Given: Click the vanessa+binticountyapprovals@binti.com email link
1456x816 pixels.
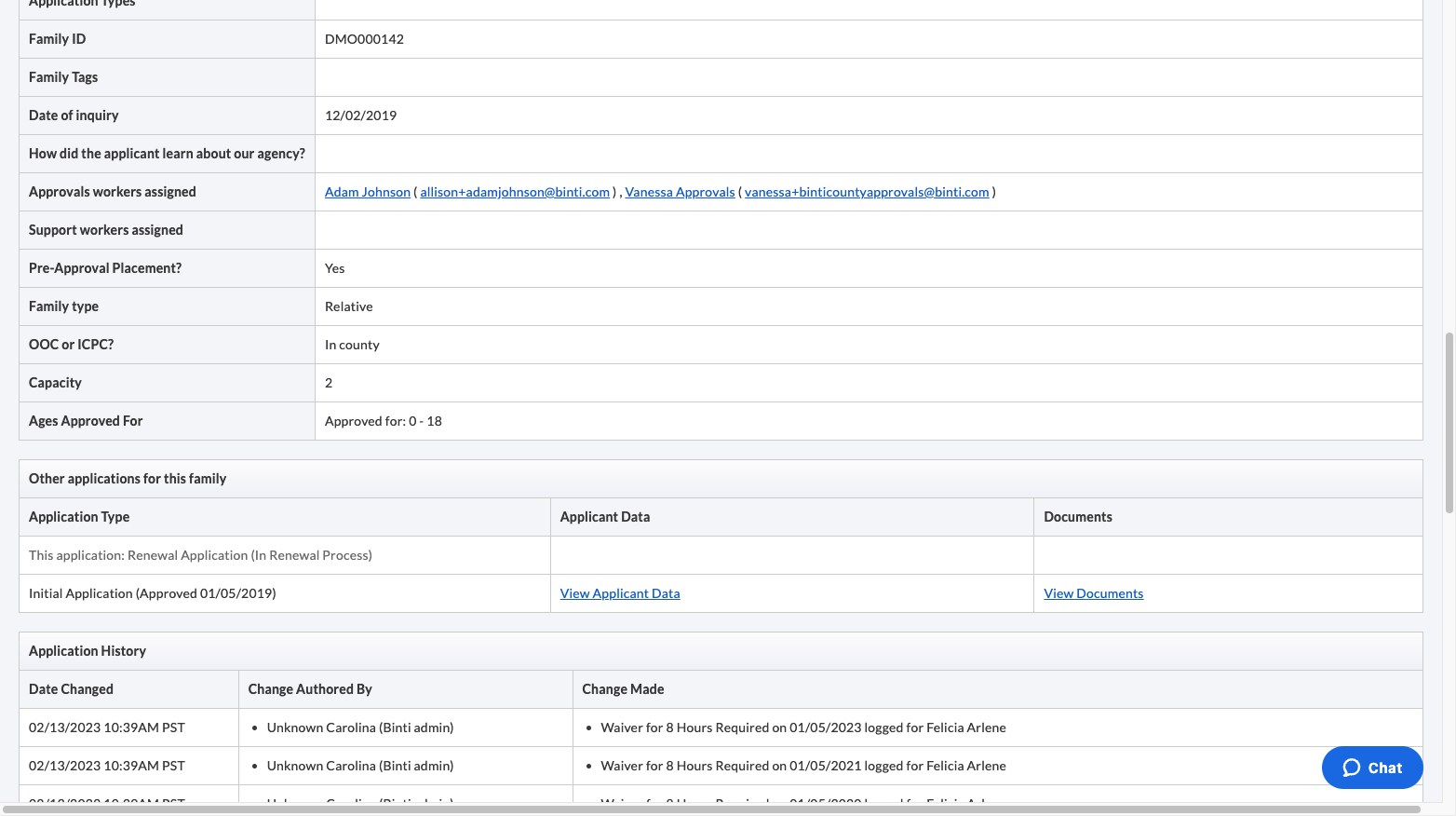Looking at the screenshot, I should point(867,192).
